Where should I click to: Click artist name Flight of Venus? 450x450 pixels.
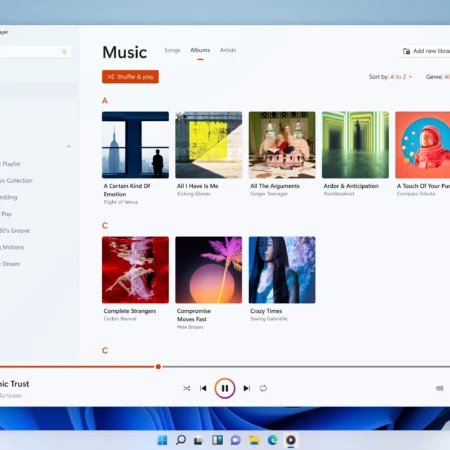121,202
